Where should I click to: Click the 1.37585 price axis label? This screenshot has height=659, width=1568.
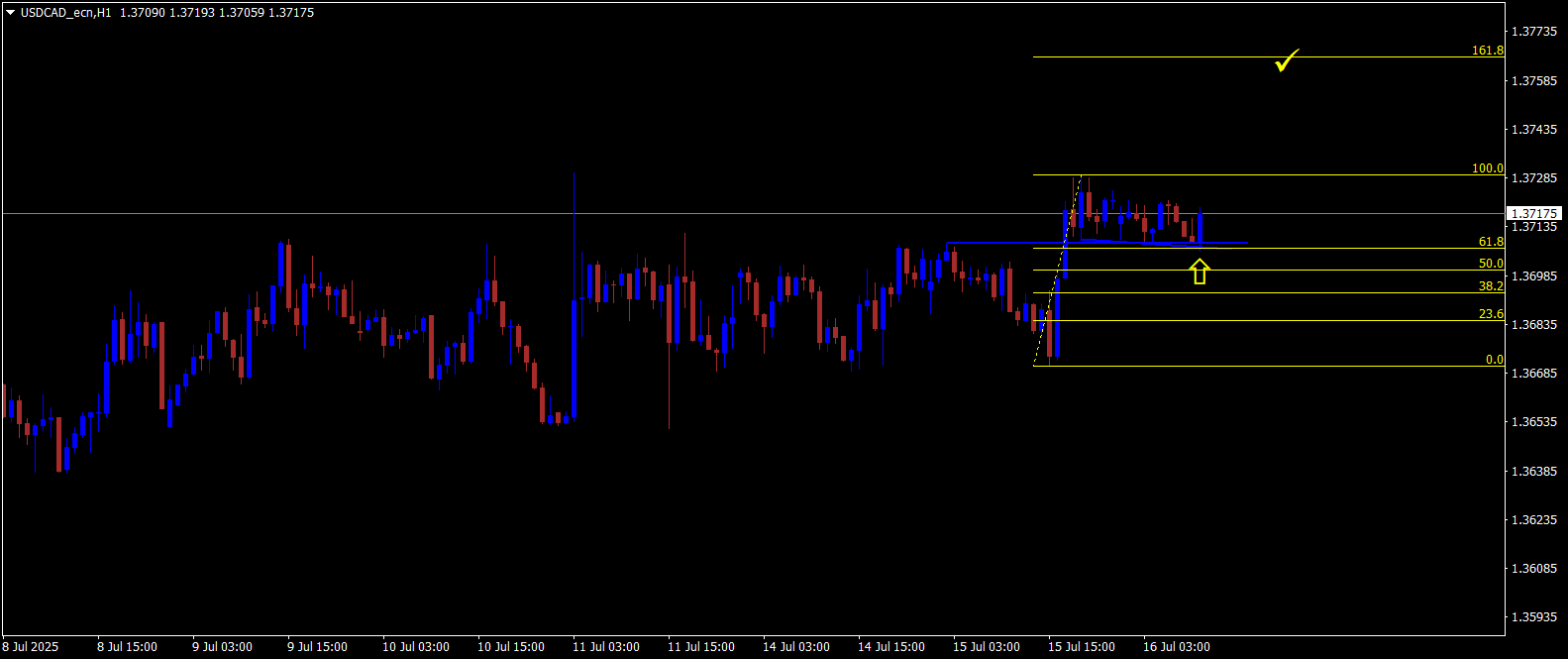1533,80
